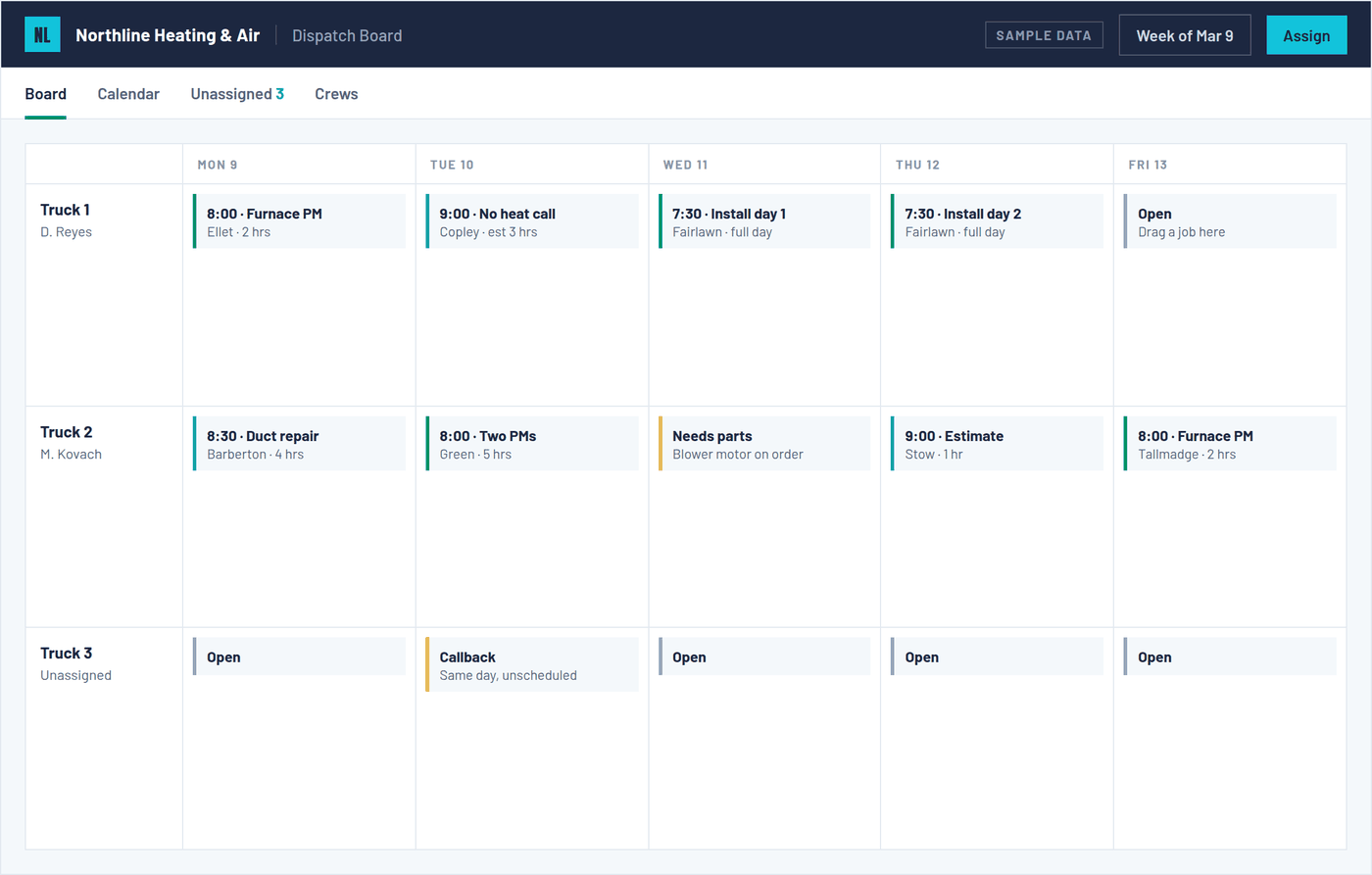This screenshot has height=875, width=1372.
Task: Click the M. Kovach crew name
Action: coord(71,455)
